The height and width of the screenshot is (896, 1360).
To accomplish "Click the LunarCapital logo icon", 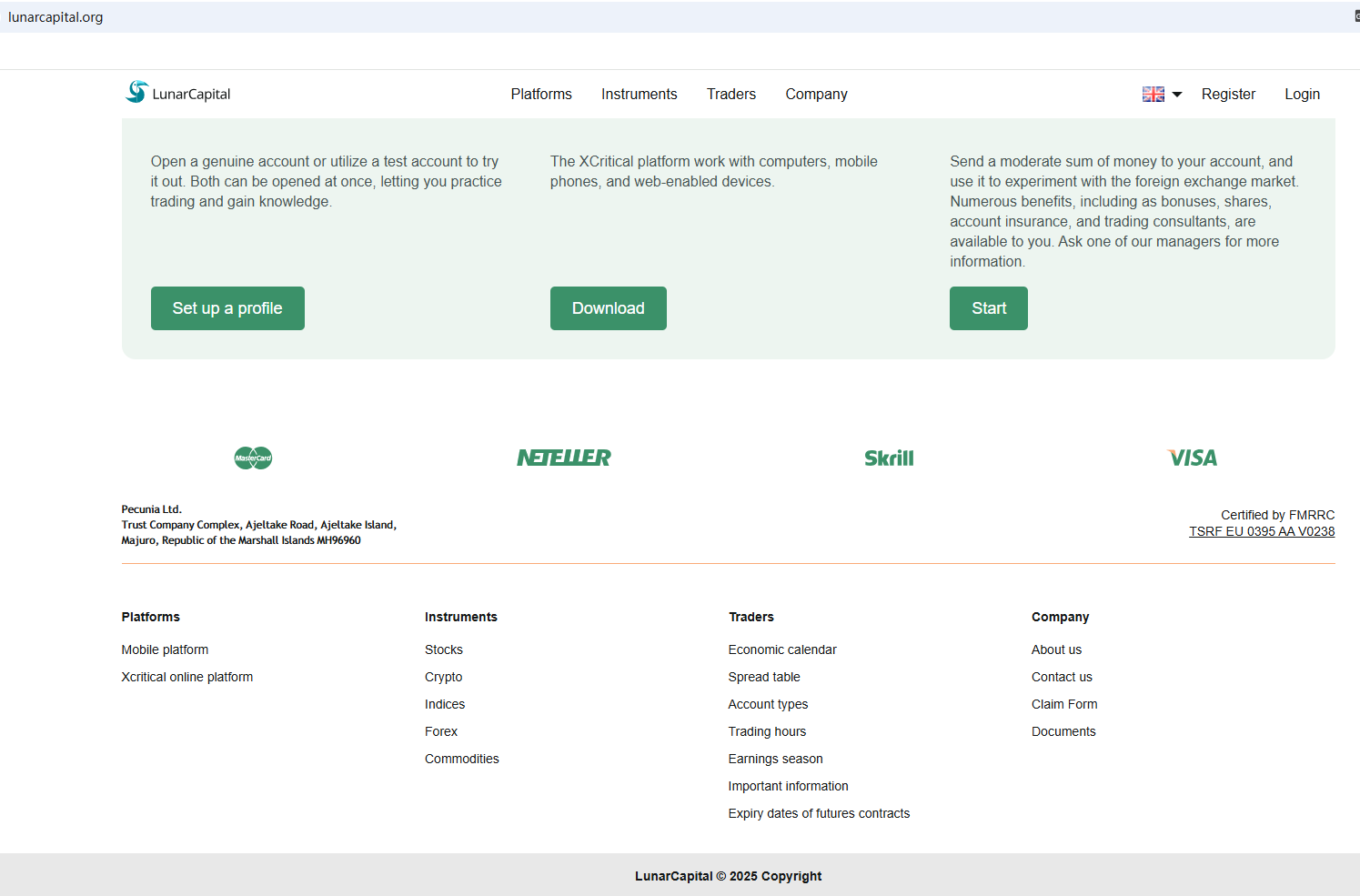I will 137,92.
